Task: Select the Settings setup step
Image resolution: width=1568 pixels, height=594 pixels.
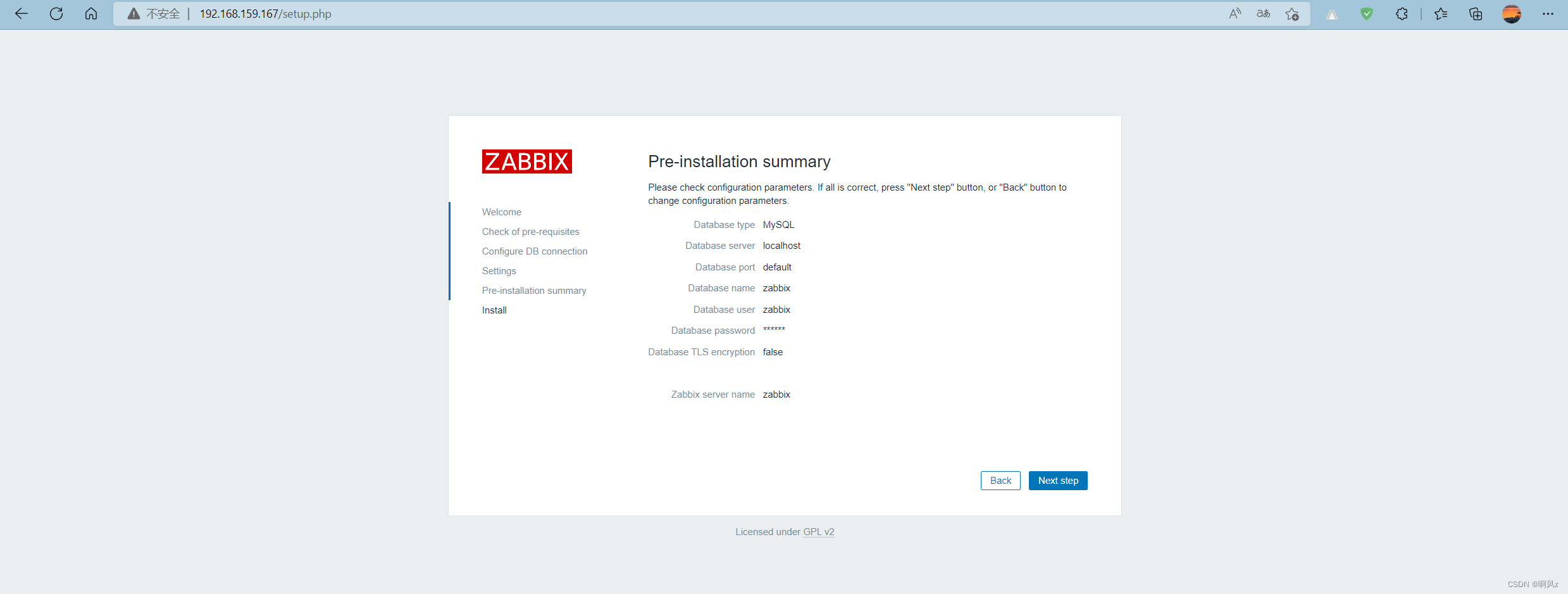Action: click(x=499, y=271)
